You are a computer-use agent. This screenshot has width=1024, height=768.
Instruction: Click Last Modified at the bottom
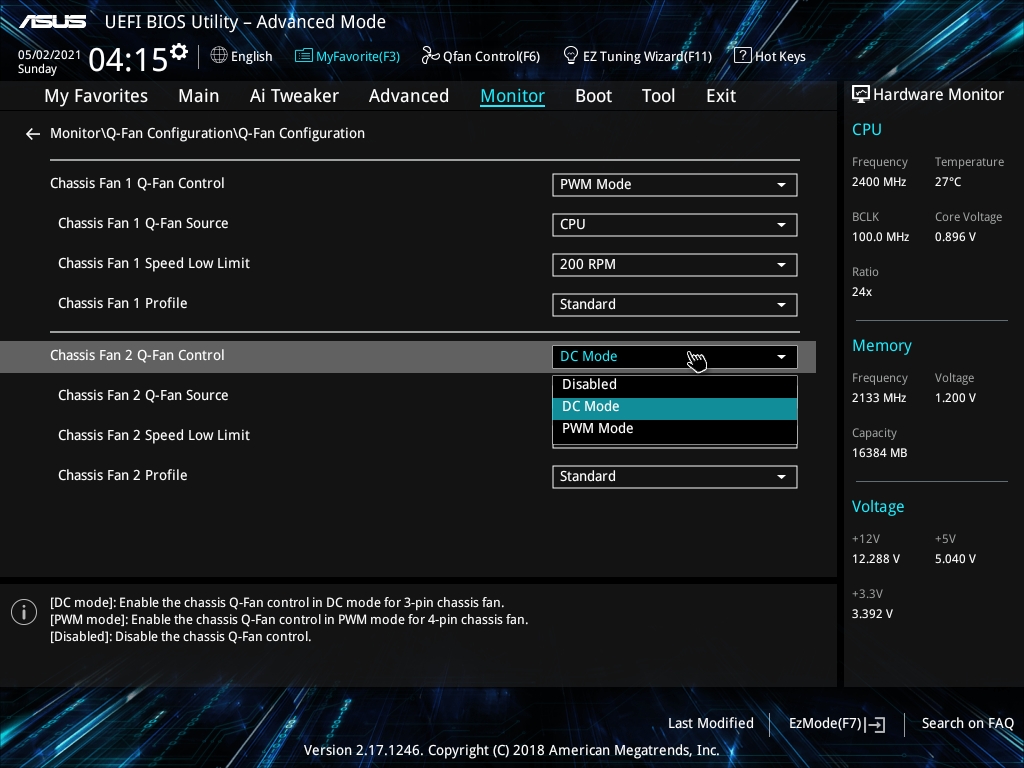click(711, 724)
